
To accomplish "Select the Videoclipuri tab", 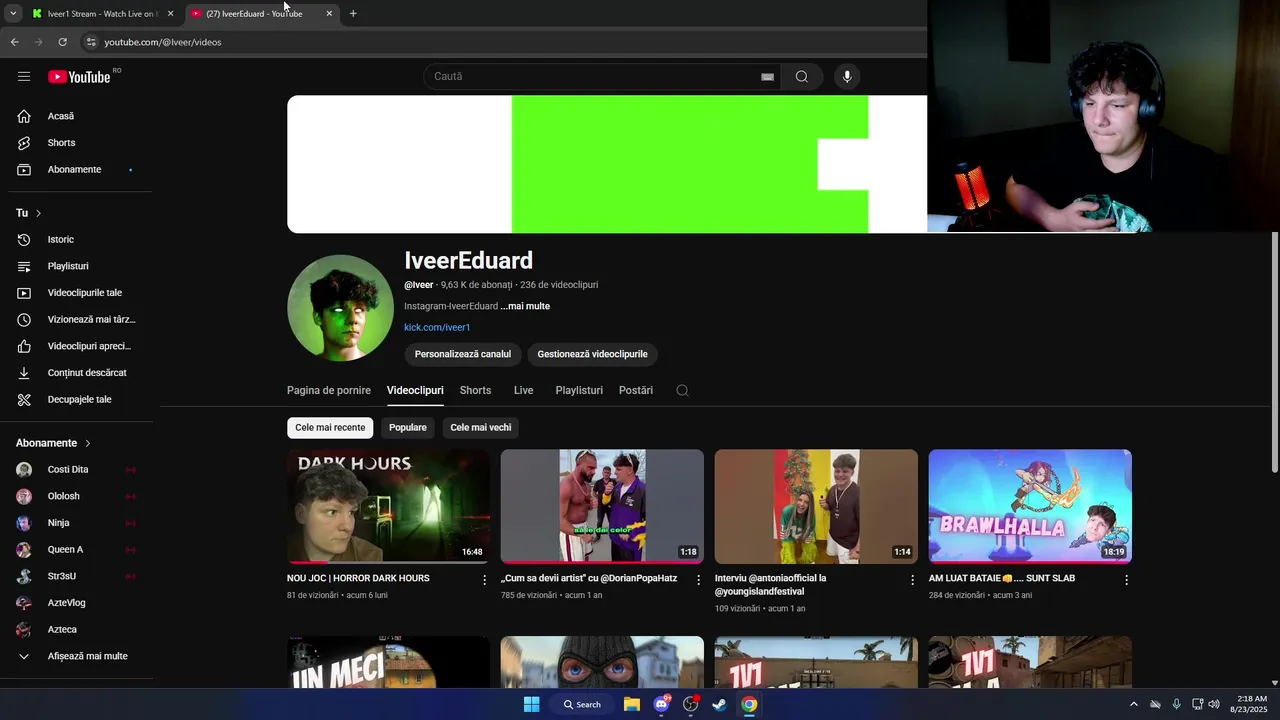I will coord(415,391).
